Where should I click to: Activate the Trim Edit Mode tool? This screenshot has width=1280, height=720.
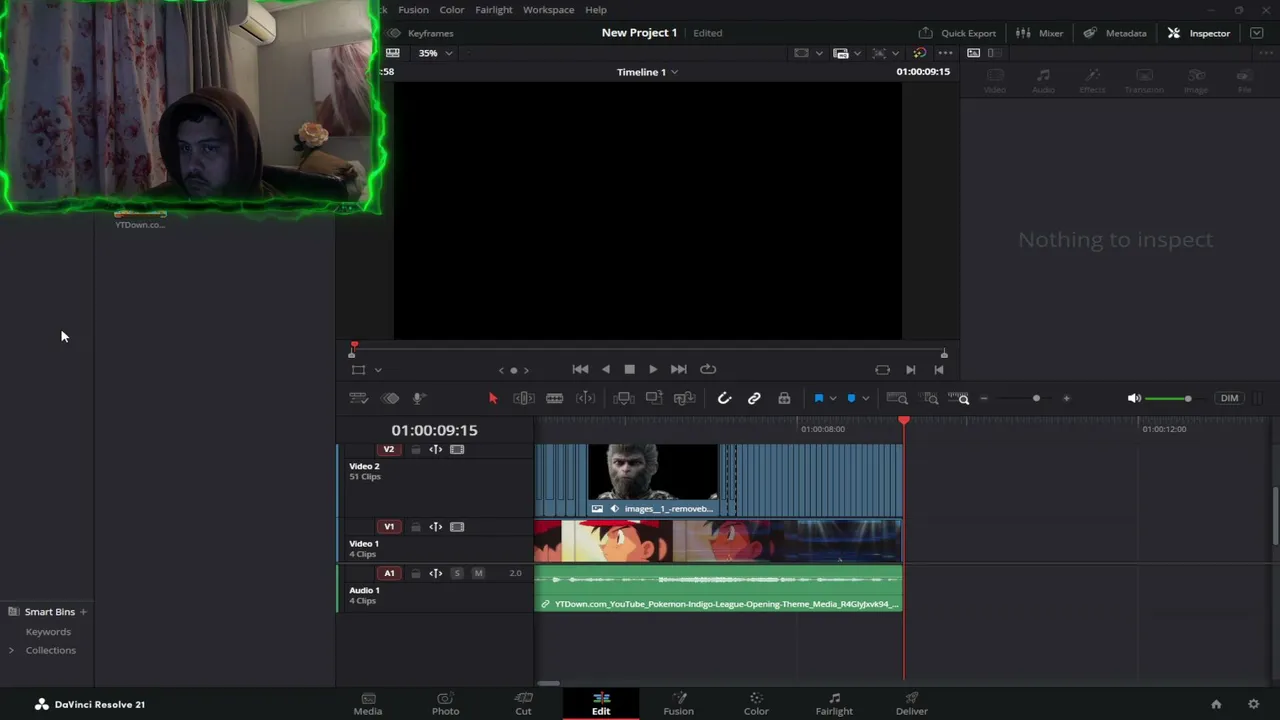(523, 398)
